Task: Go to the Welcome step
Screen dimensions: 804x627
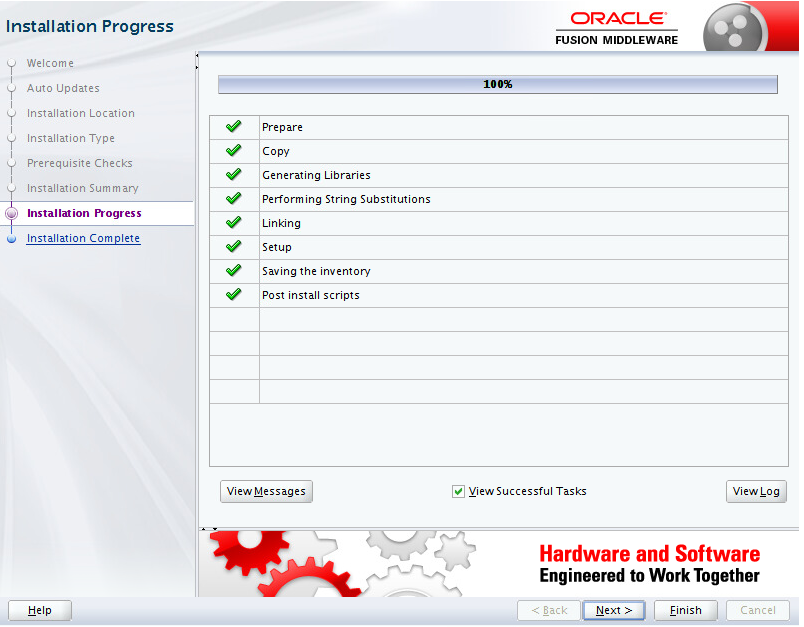Action: 50,63
